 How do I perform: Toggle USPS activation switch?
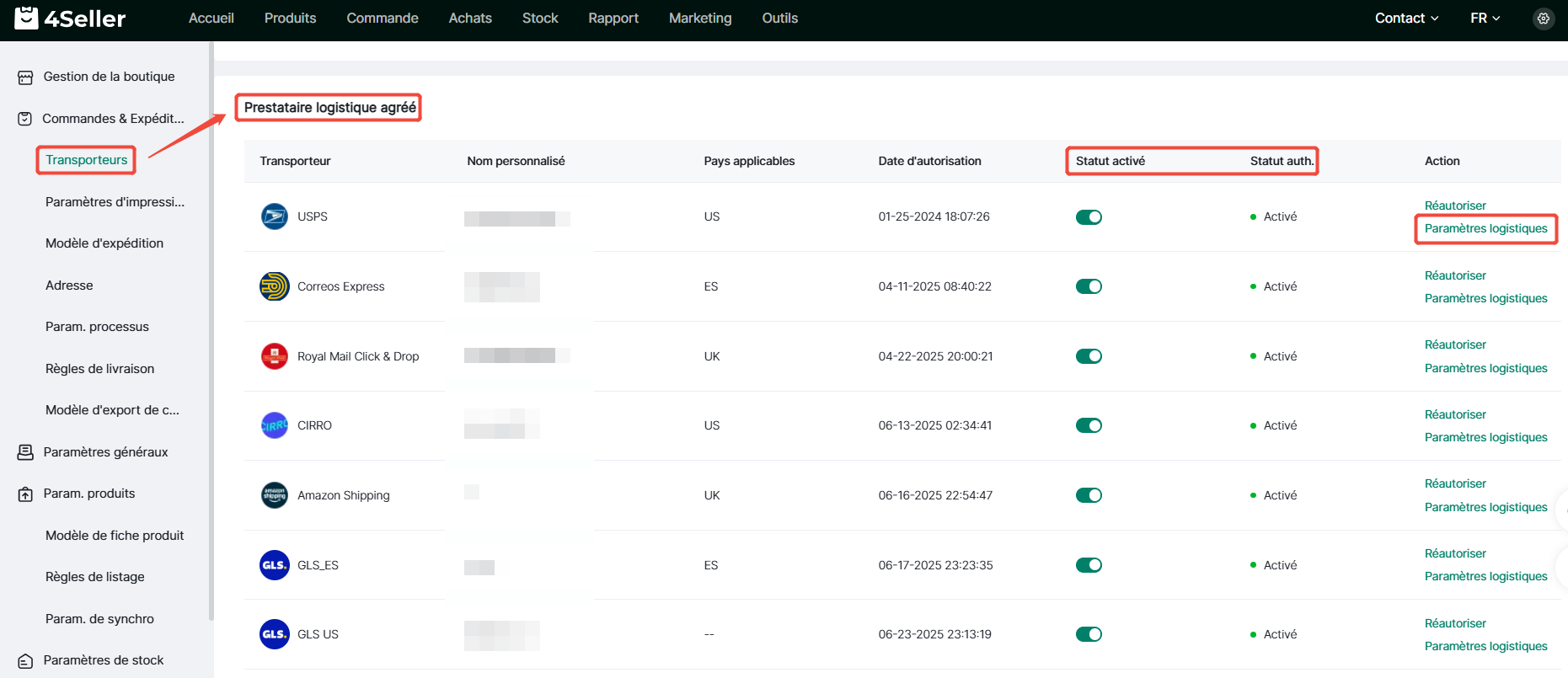click(1089, 217)
